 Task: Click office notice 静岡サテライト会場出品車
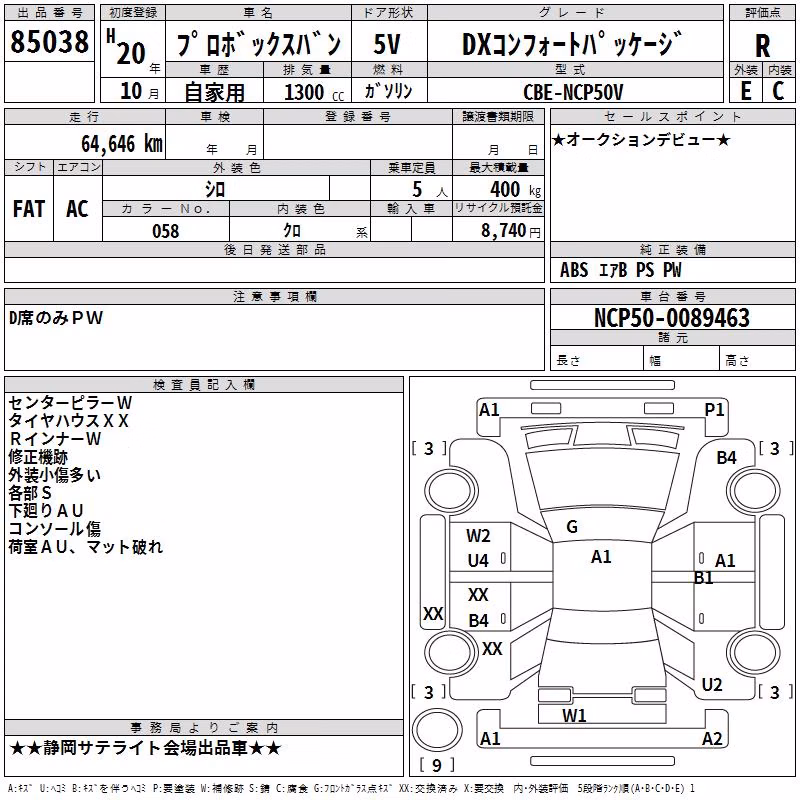[145, 748]
